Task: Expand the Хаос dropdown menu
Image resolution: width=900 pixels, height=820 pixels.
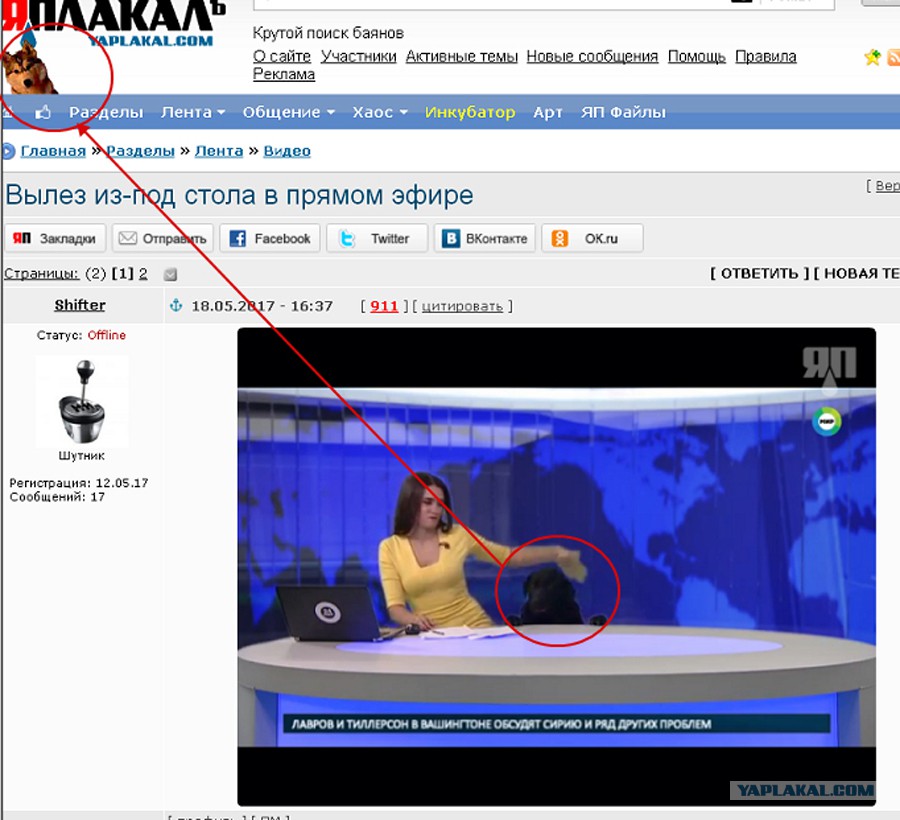Action: pyautogui.click(x=380, y=112)
